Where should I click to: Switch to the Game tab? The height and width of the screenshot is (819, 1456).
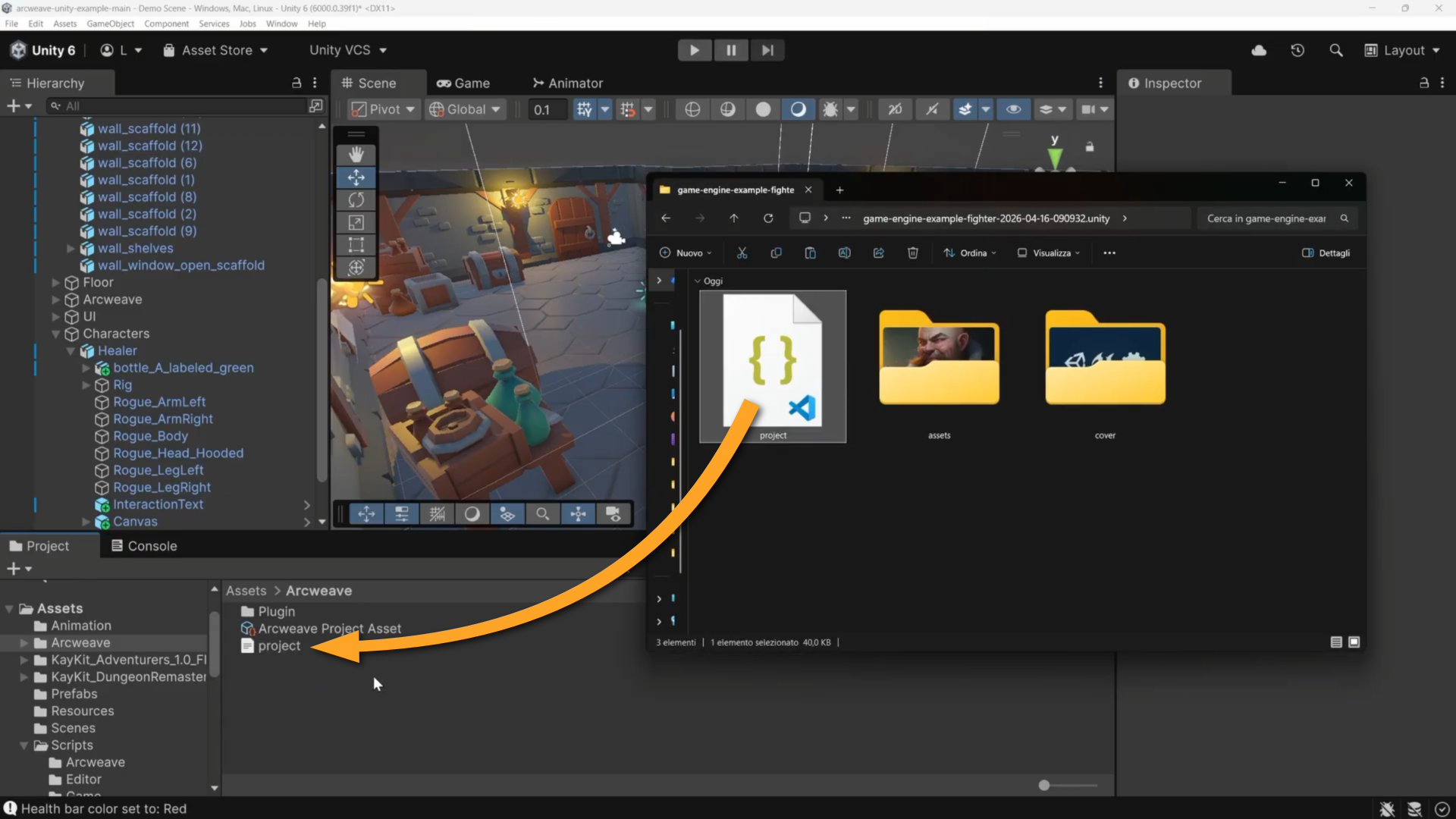click(463, 83)
